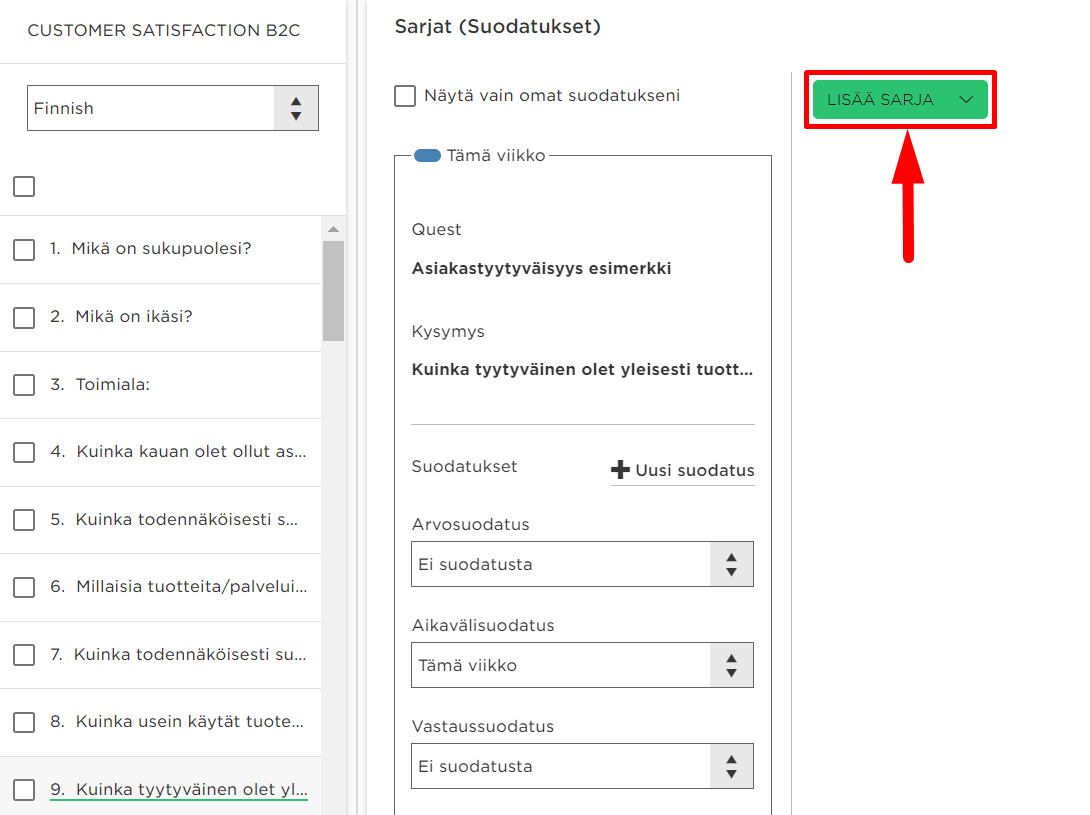Expand the Lisää sarja chevron arrow
1090x815 pixels.
[x=966, y=99]
